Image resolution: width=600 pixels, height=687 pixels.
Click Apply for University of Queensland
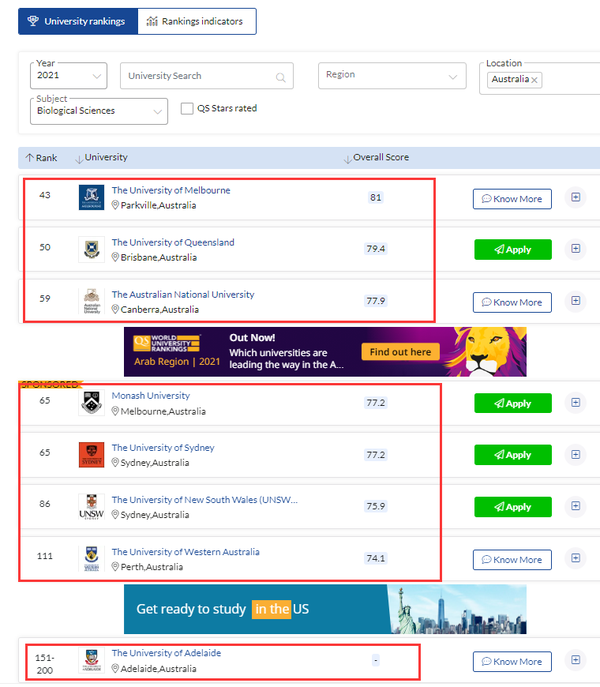(x=513, y=249)
